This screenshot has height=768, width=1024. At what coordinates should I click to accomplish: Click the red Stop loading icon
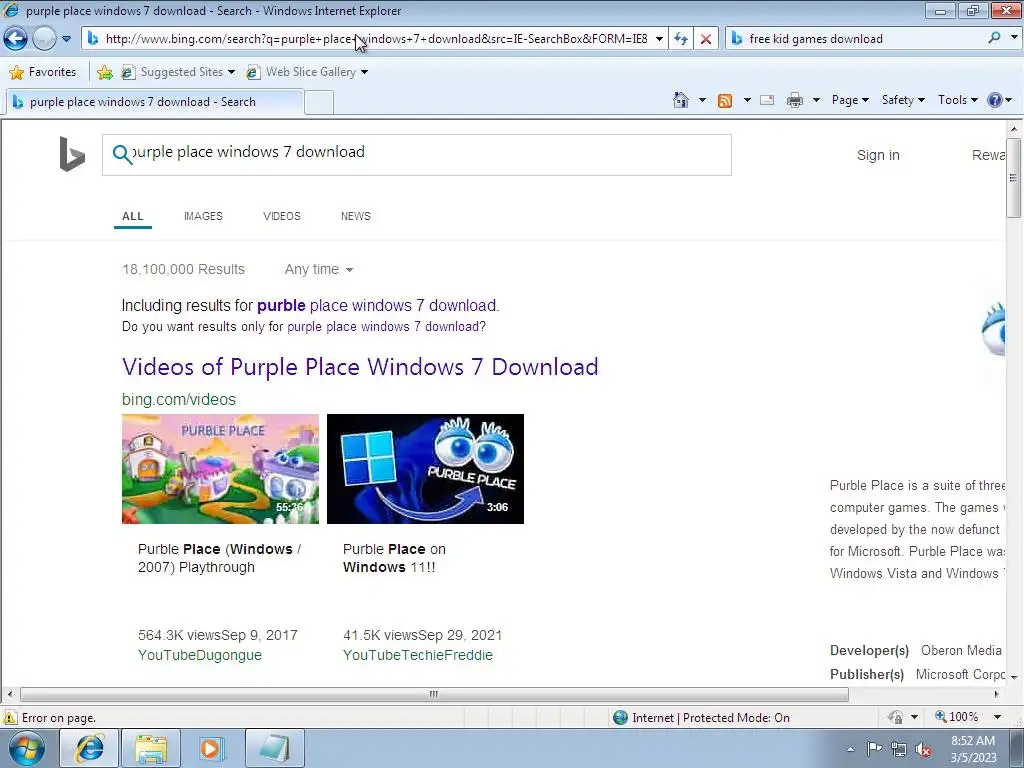705,39
